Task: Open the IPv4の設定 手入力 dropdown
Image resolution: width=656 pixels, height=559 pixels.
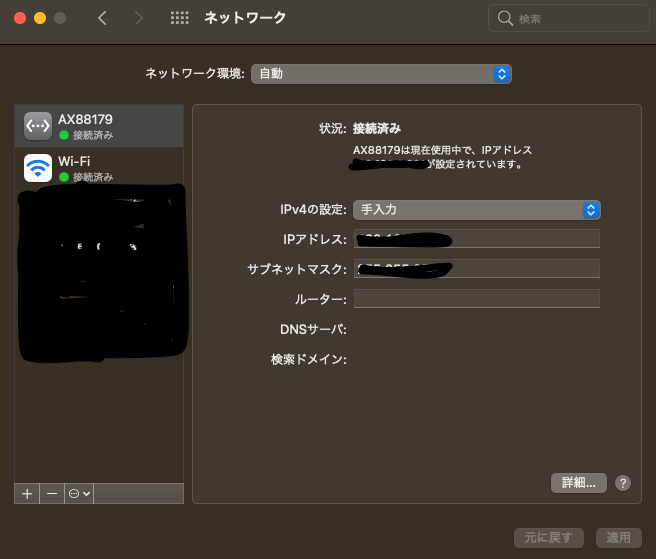Action: [477, 210]
